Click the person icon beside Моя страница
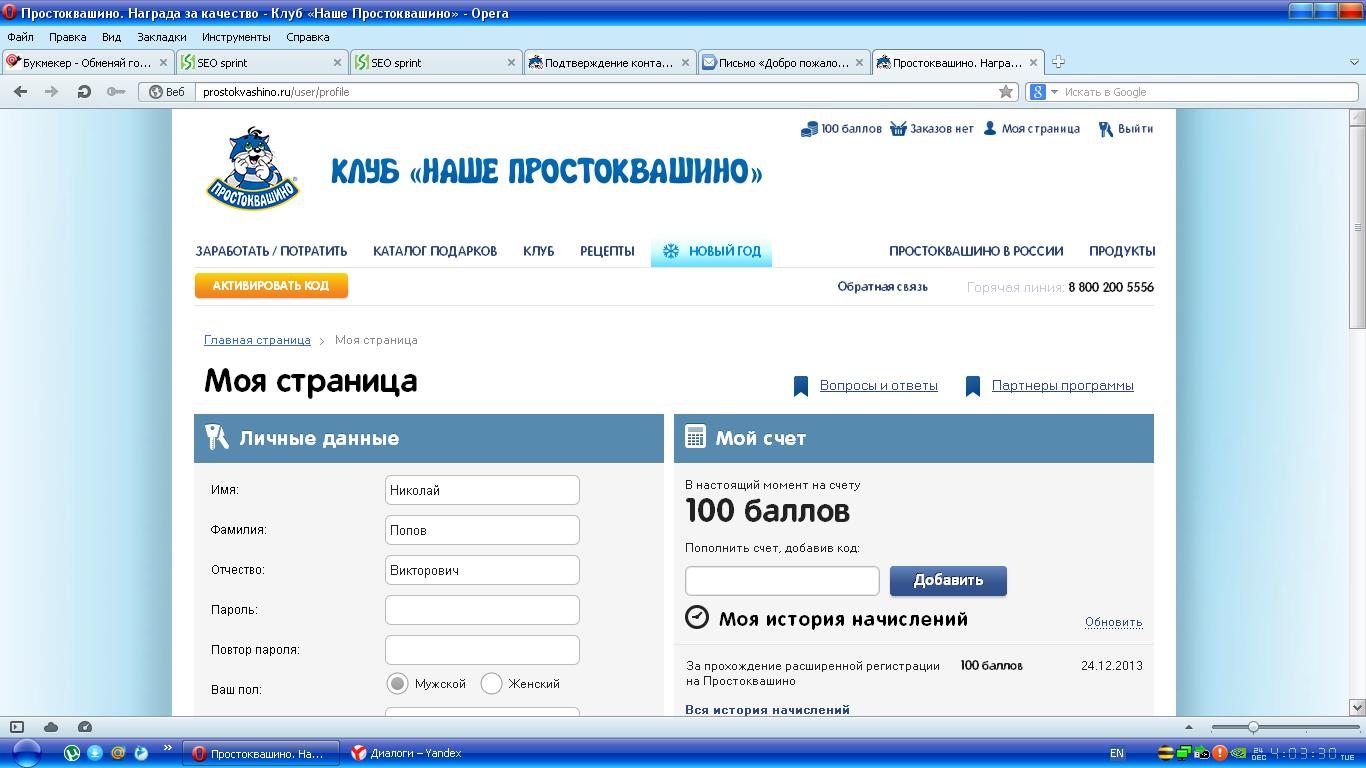 coord(990,129)
